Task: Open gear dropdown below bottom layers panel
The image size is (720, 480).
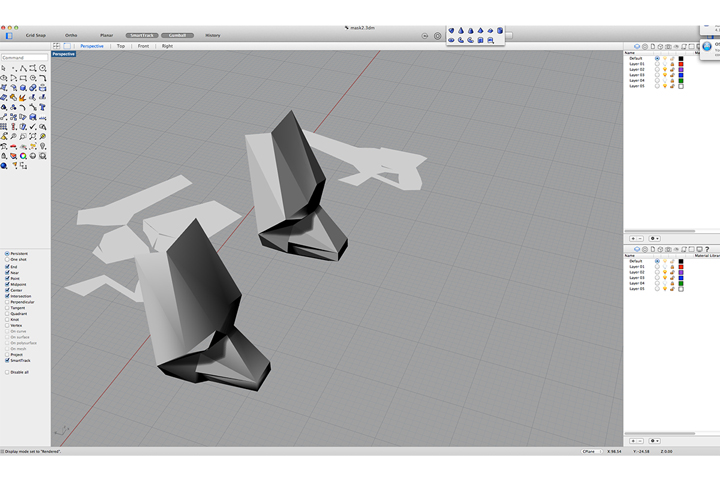Action: coord(654,441)
